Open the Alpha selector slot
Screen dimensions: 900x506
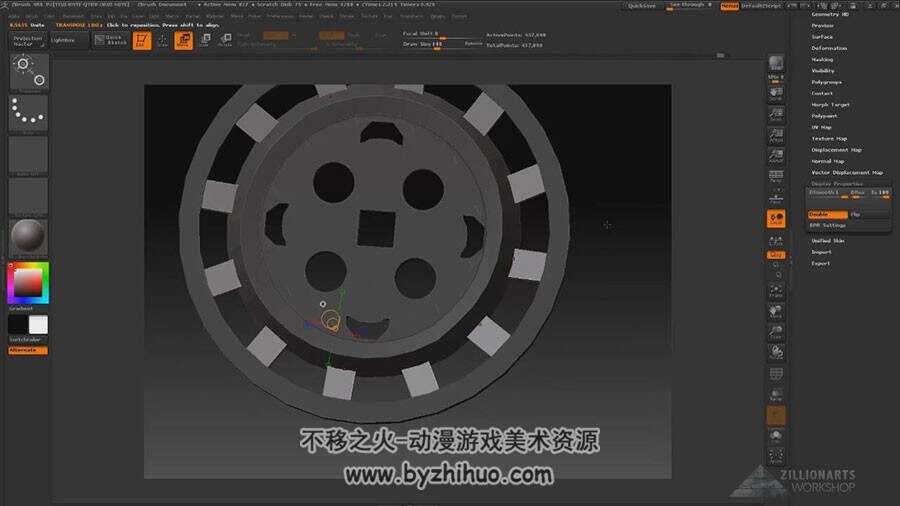click(x=29, y=155)
